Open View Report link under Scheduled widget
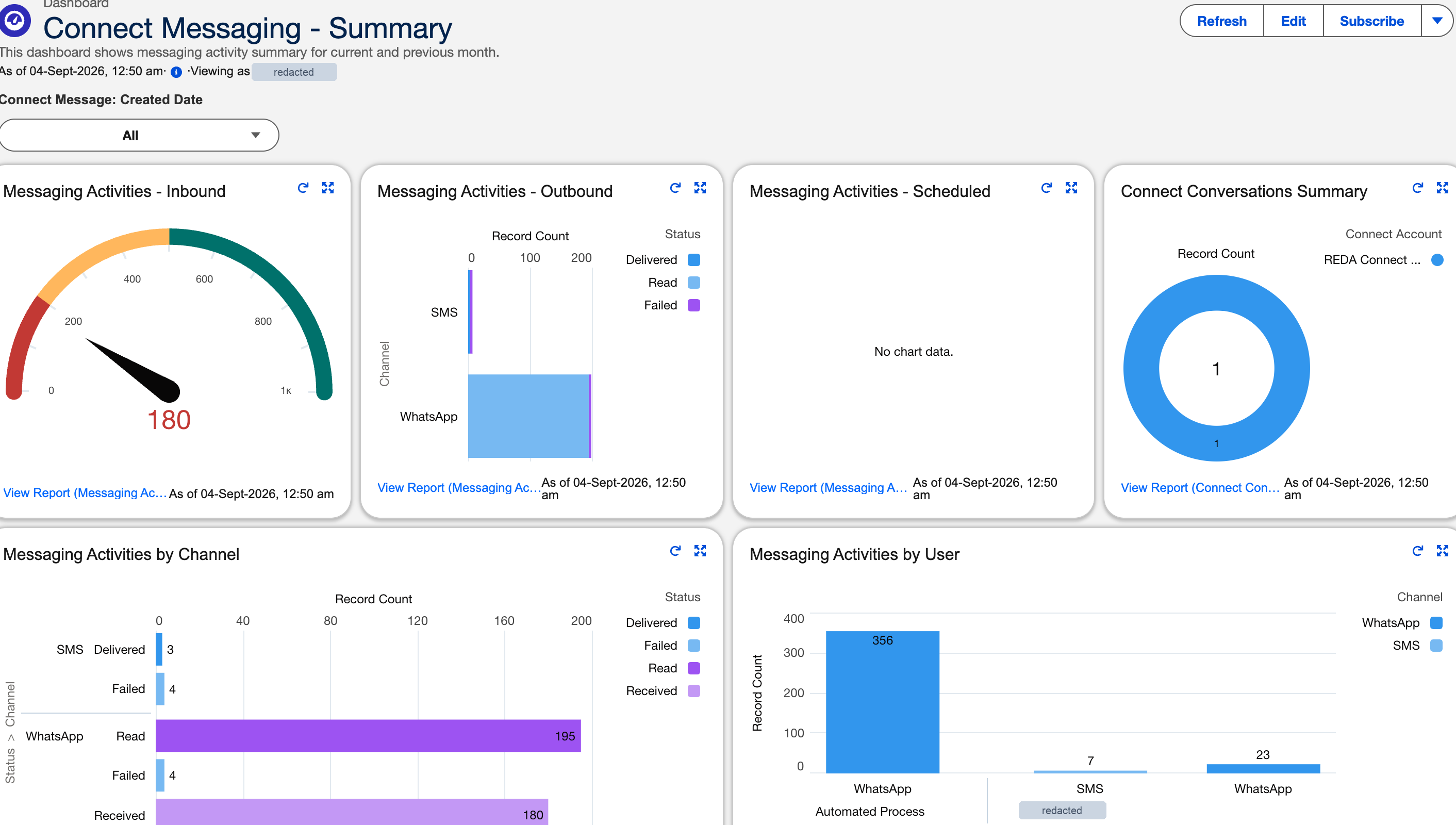 tap(828, 488)
